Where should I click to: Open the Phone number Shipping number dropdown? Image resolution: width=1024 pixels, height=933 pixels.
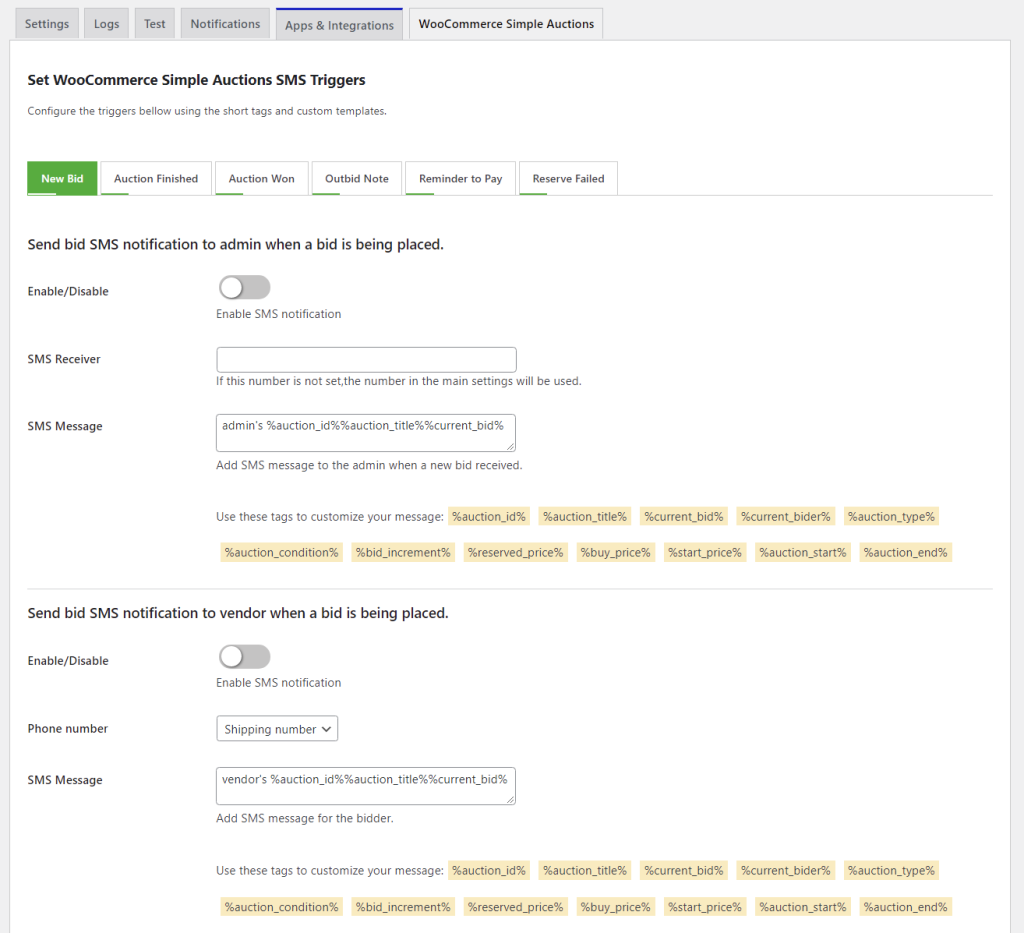[x=277, y=729]
